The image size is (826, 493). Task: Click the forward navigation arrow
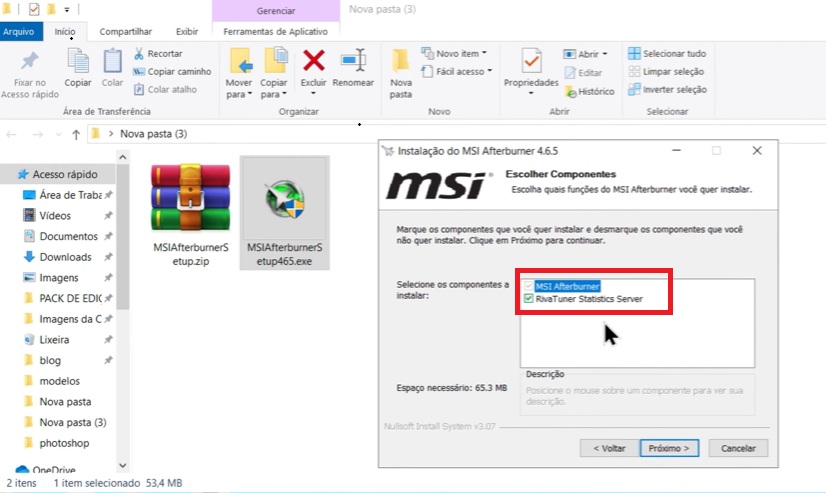pos(37,134)
